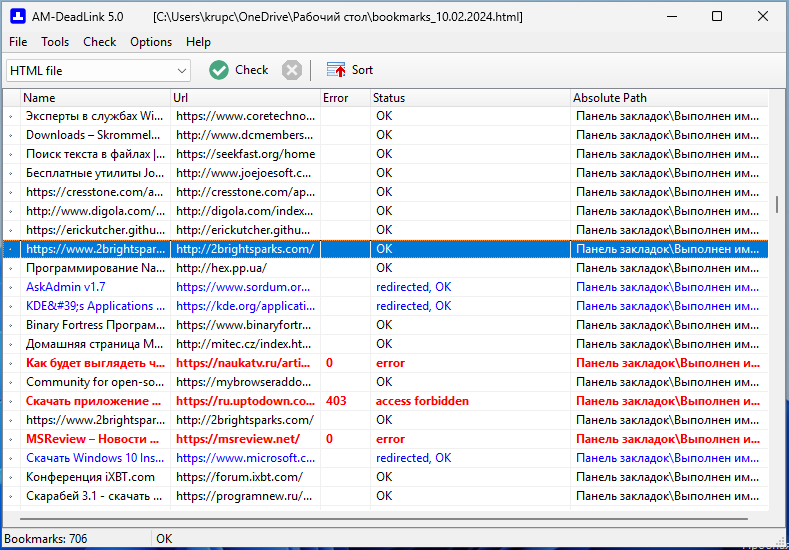Open the File menu
This screenshot has width=789, height=550.
[x=18, y=42]
